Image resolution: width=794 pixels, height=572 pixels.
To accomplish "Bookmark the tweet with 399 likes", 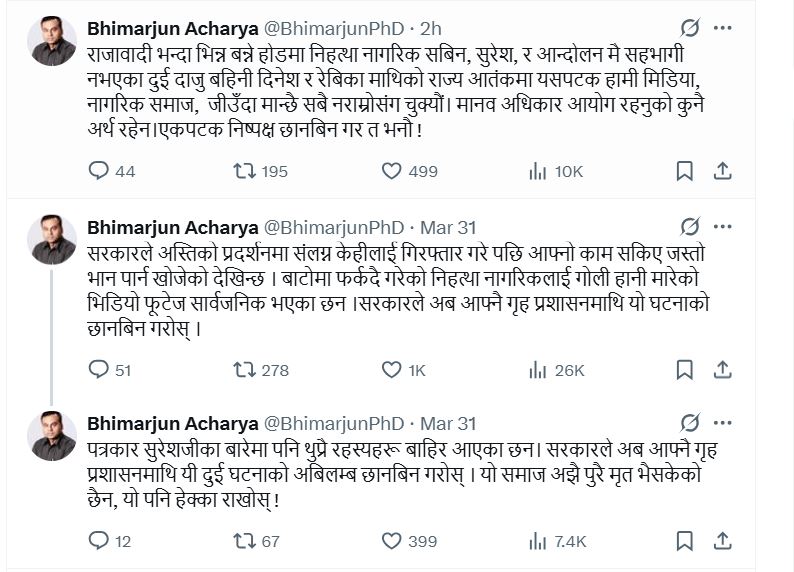I will click(x=684, y=541).
